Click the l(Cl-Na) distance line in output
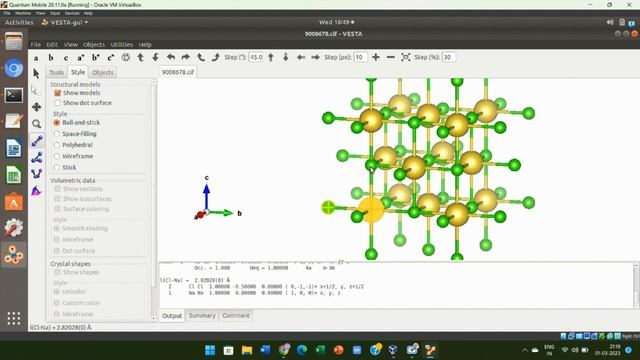640x360 pixels. (x=194, y=280)
